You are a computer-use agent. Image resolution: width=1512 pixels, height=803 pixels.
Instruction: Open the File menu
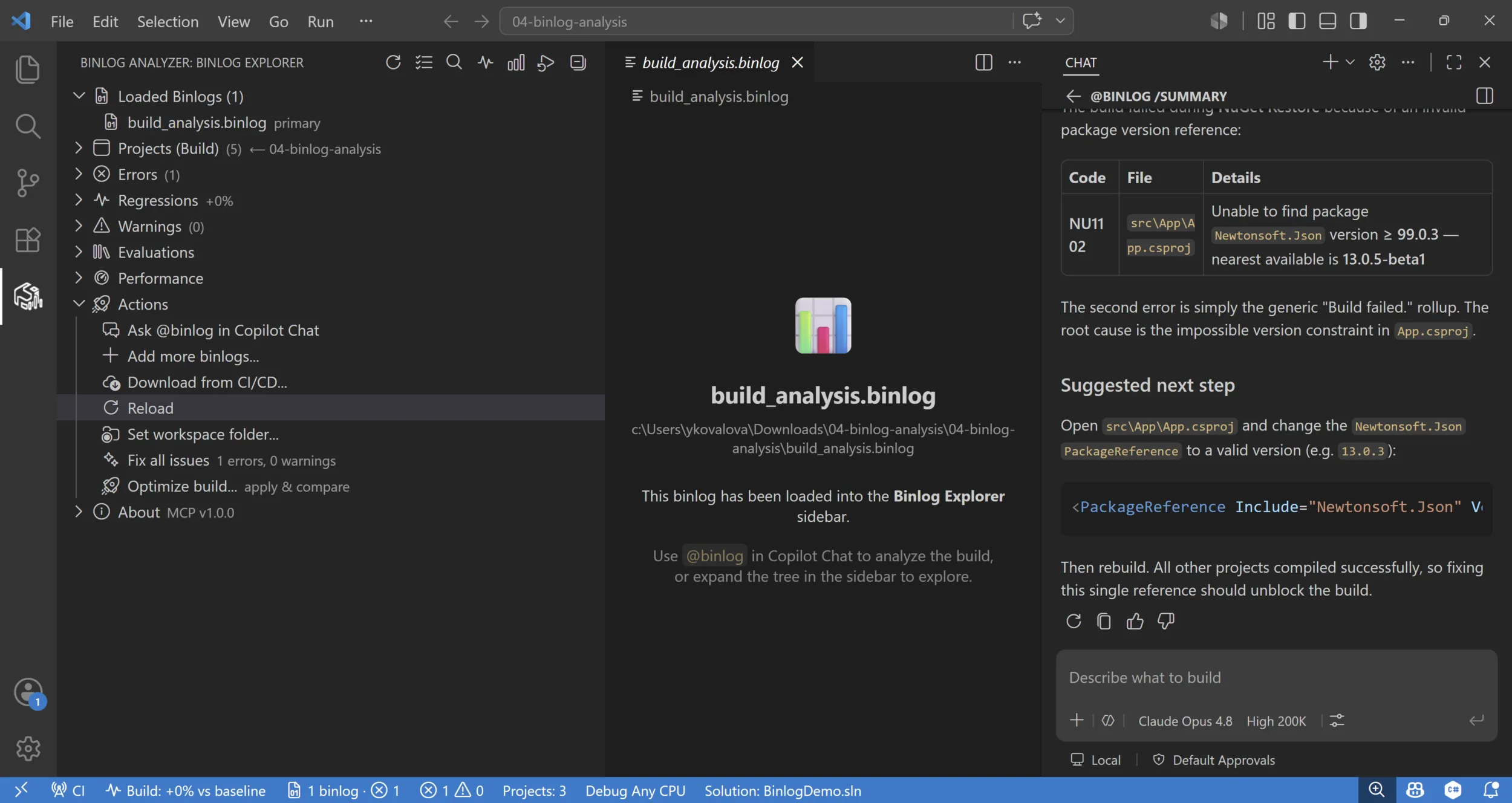pyautogui.click(x=62, y=22)
